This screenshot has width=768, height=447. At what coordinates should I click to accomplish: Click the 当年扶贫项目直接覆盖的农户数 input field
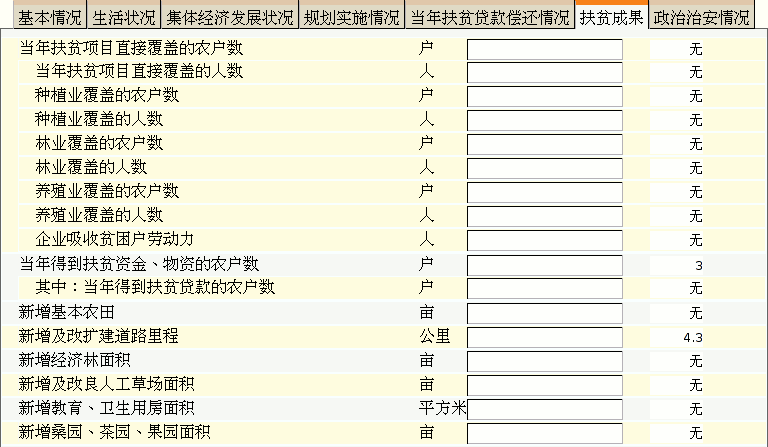click(x=545, y=49)
